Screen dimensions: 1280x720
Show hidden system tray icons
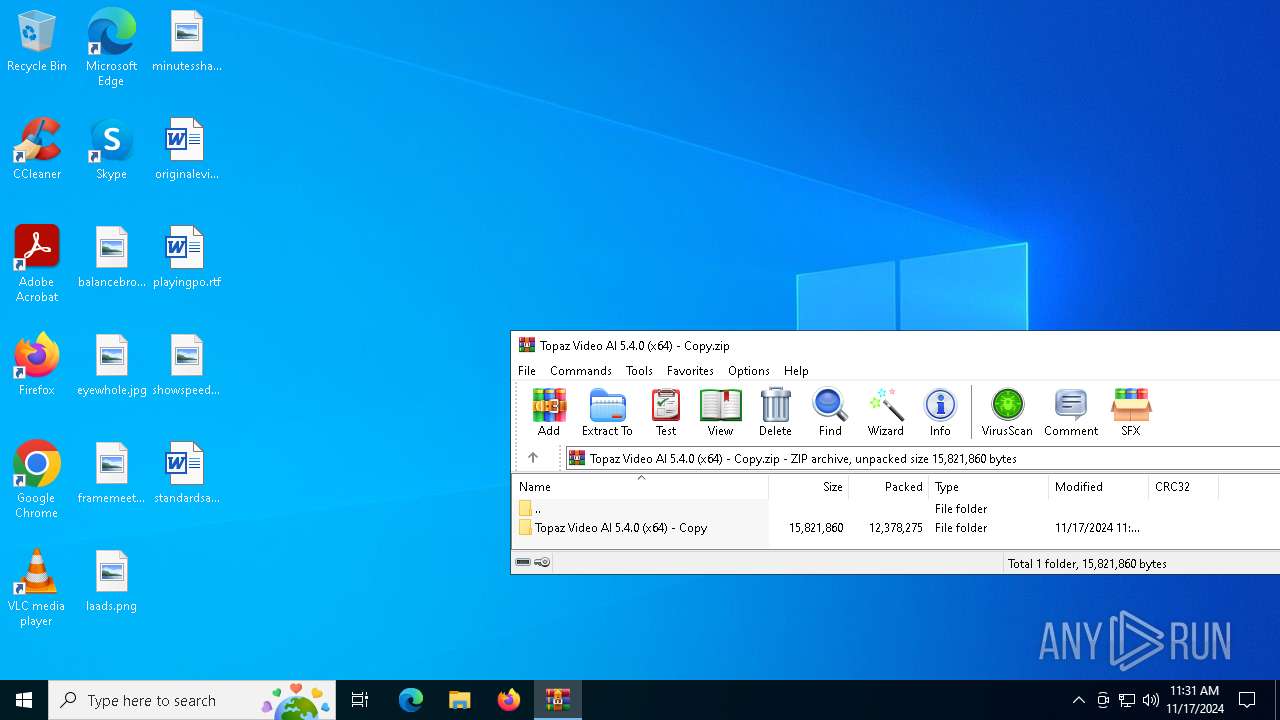point(1078,700)
